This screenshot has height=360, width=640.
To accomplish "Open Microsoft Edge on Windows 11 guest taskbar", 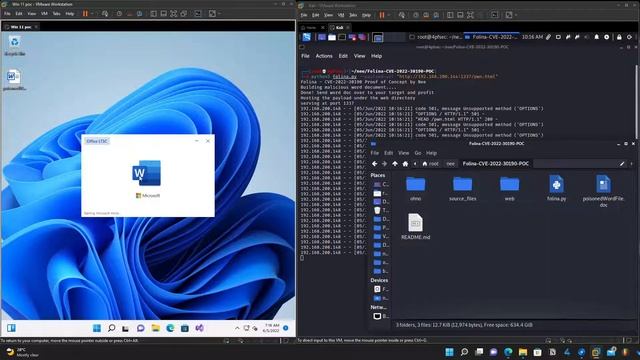I will [170, 328].
